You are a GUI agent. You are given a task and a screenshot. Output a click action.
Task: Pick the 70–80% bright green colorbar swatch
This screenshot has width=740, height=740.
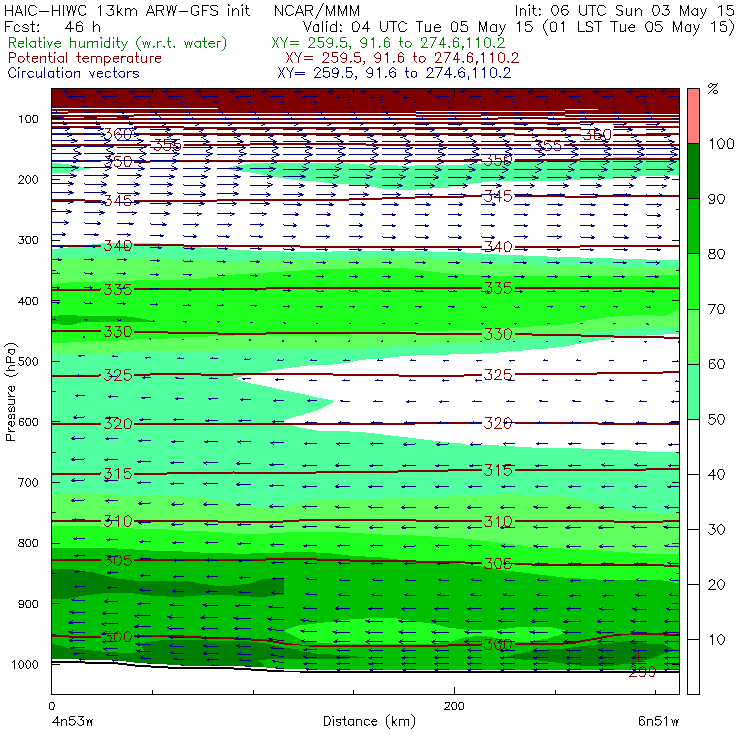(x=693, y=281)
